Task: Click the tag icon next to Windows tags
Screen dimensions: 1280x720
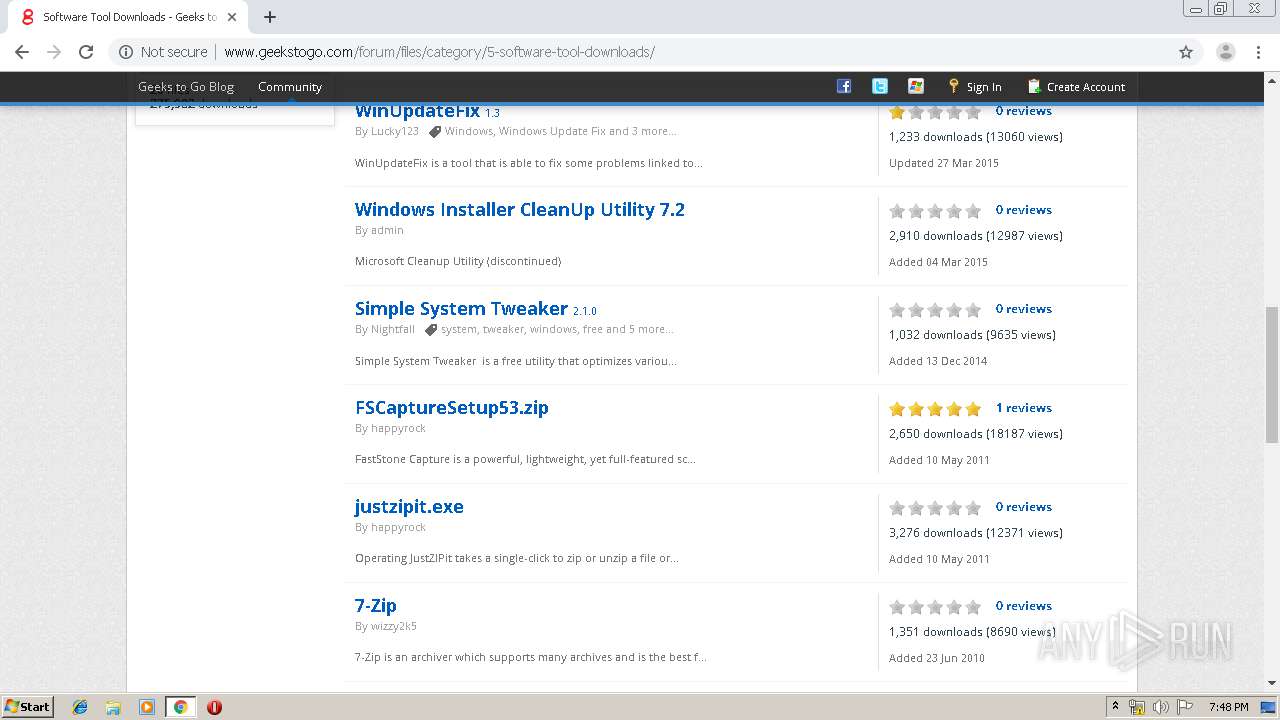Action: 434,131
